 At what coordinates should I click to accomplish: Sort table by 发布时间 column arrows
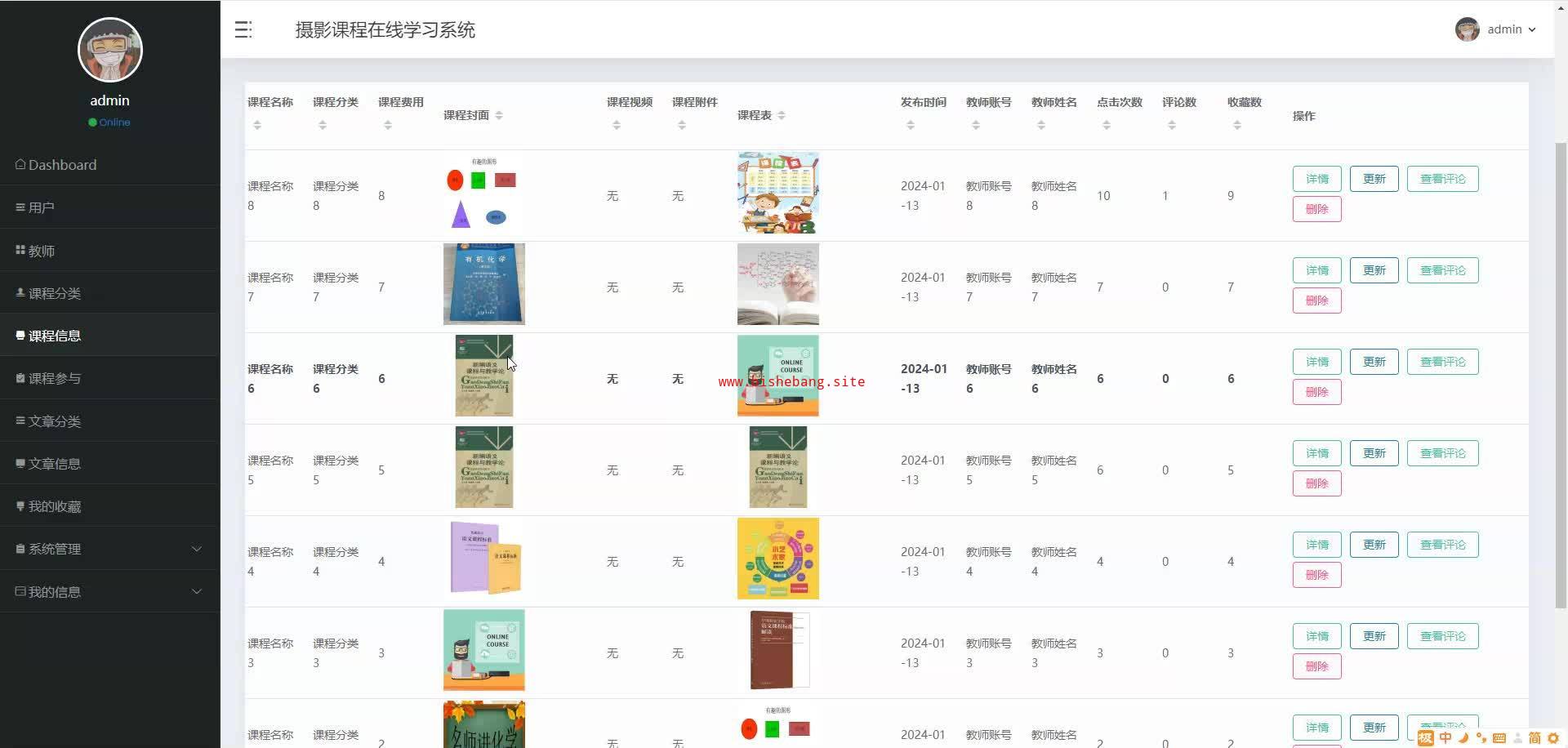[911, 125]
